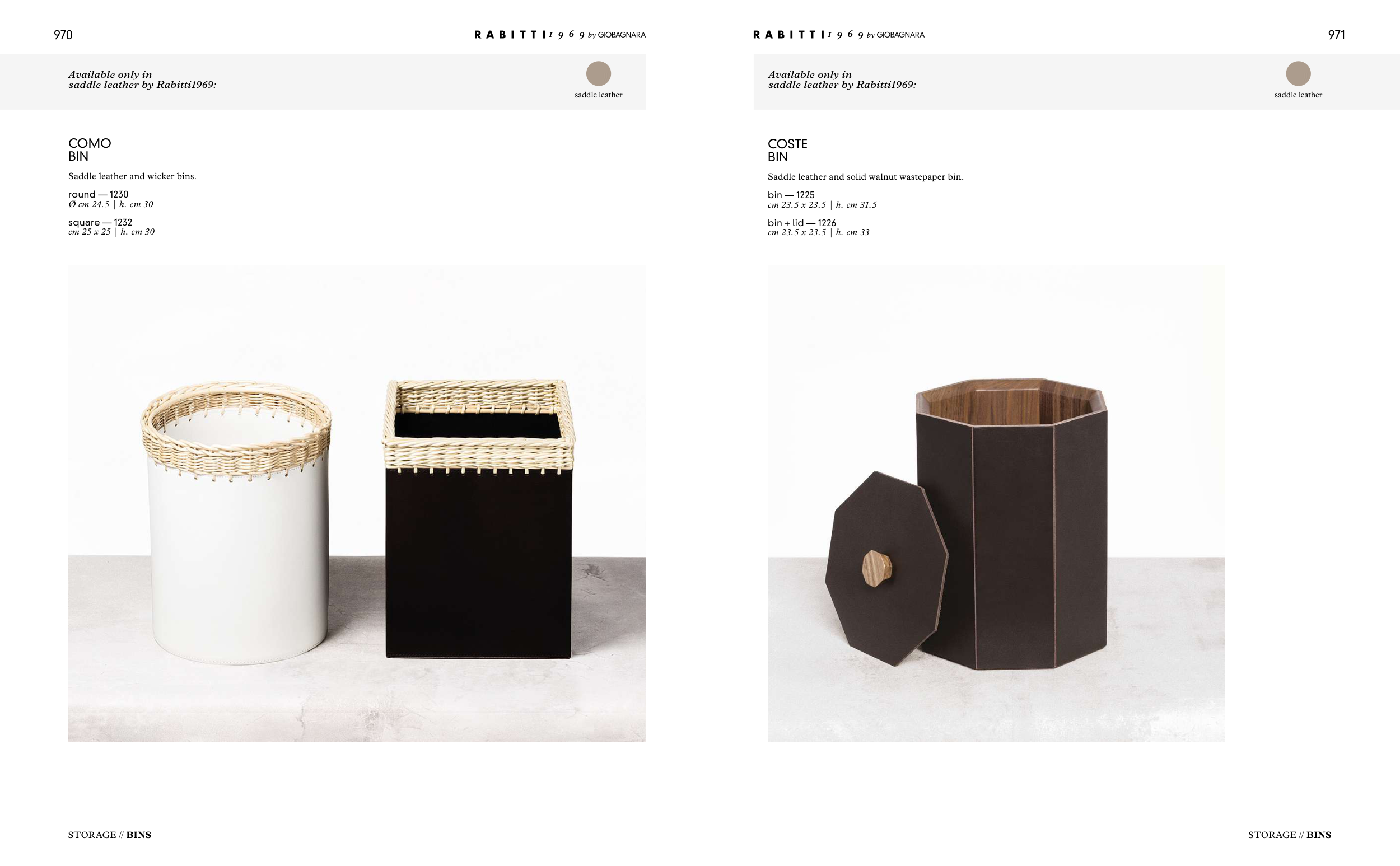Click the octagonal lid with wooden knob
This screenshot has height=866, width=1400.
click(x=886, y=569)
